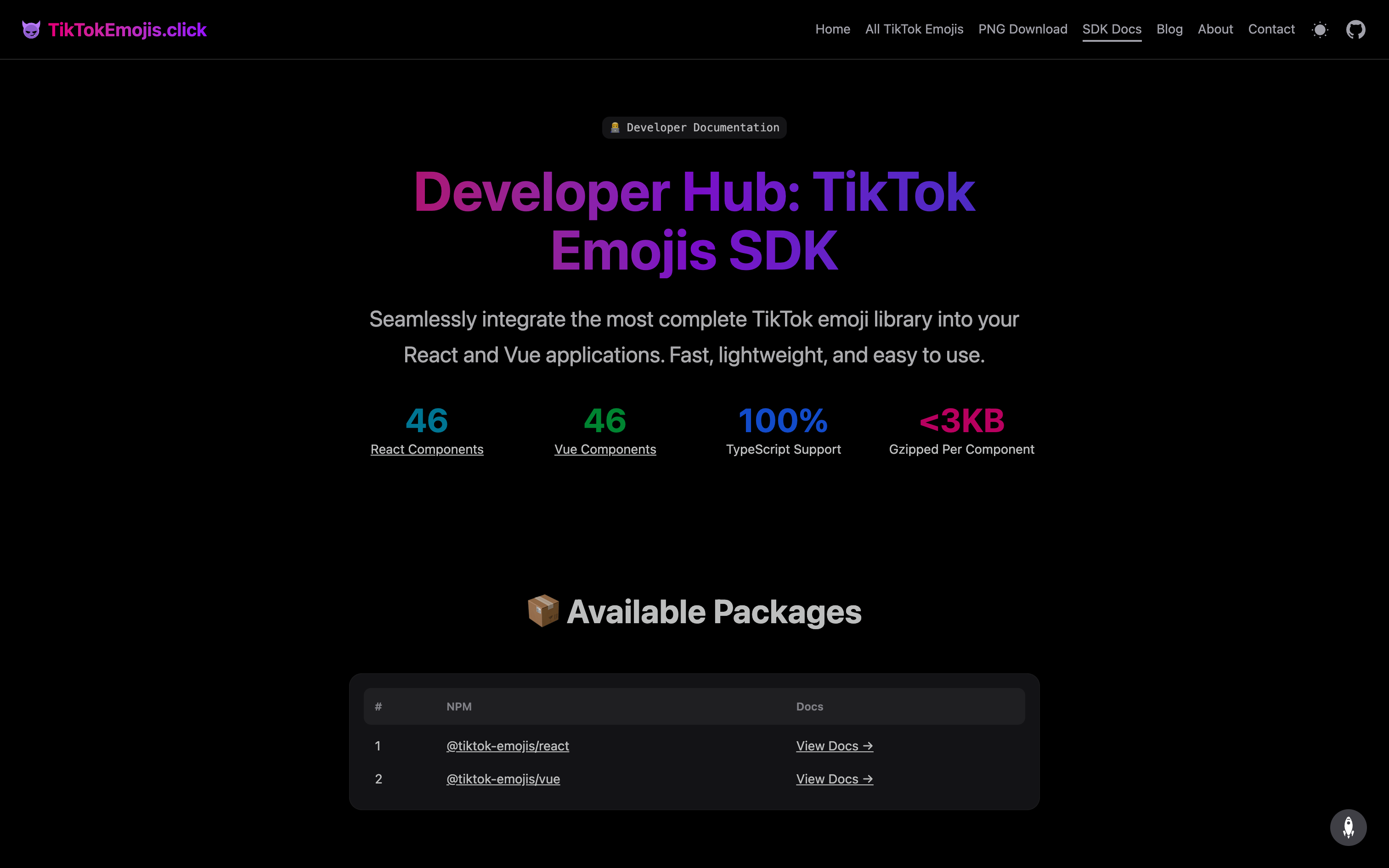
Task: Open the Blog page
Action: click(x=1169, y=29)
